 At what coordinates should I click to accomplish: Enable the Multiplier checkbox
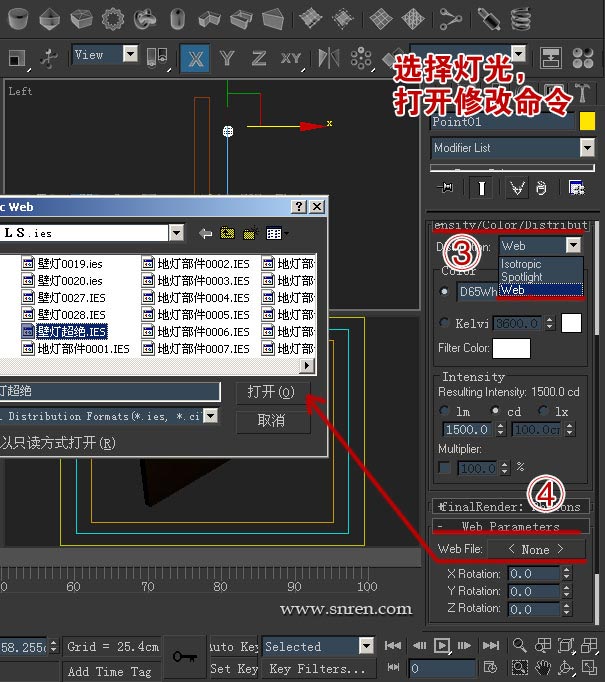tap(445, 467)
